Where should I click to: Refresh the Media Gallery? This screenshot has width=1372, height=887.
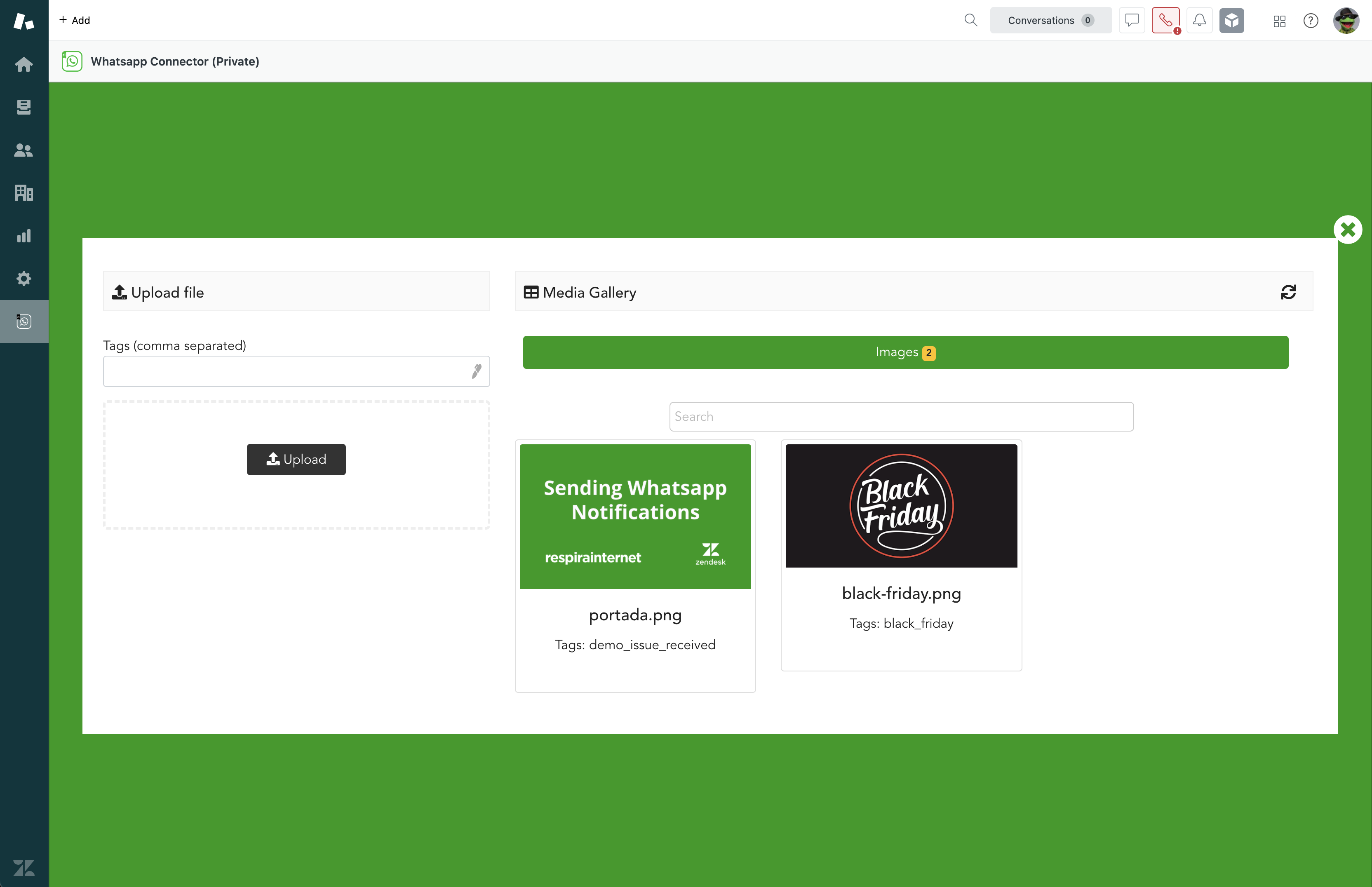pos(1288,292)
